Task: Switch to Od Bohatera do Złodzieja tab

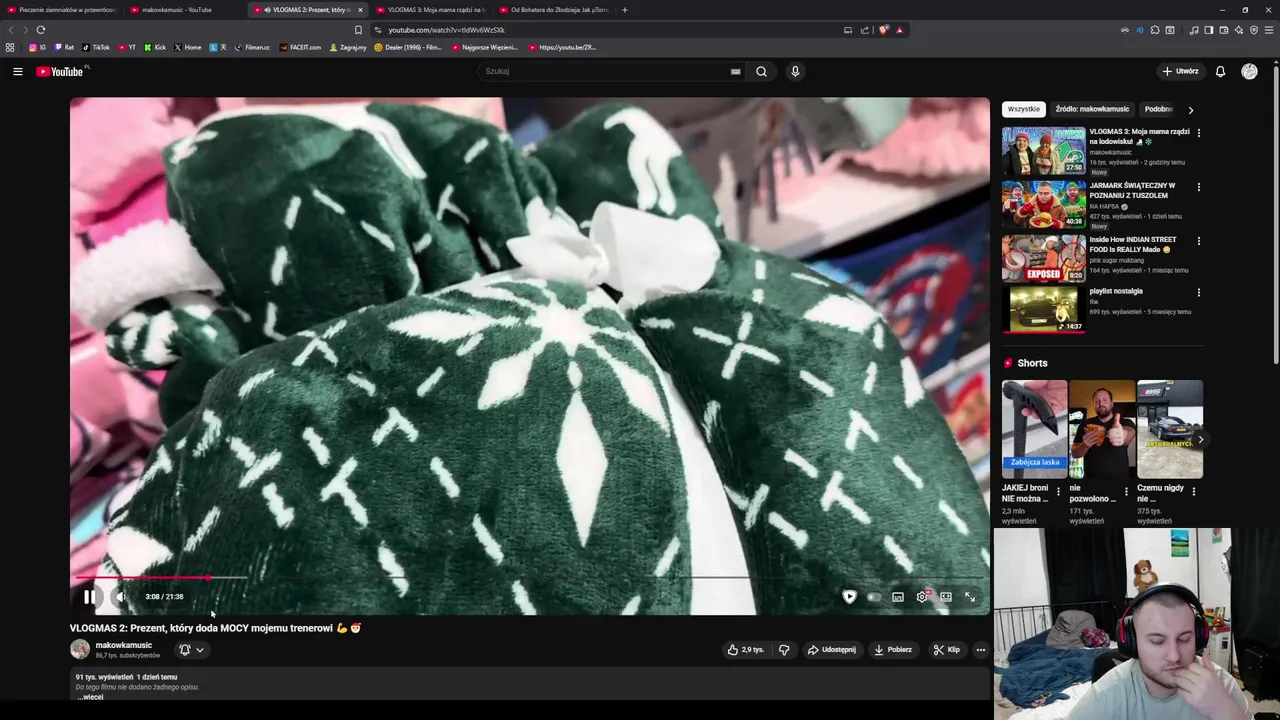Action: (x=556, y=10)
